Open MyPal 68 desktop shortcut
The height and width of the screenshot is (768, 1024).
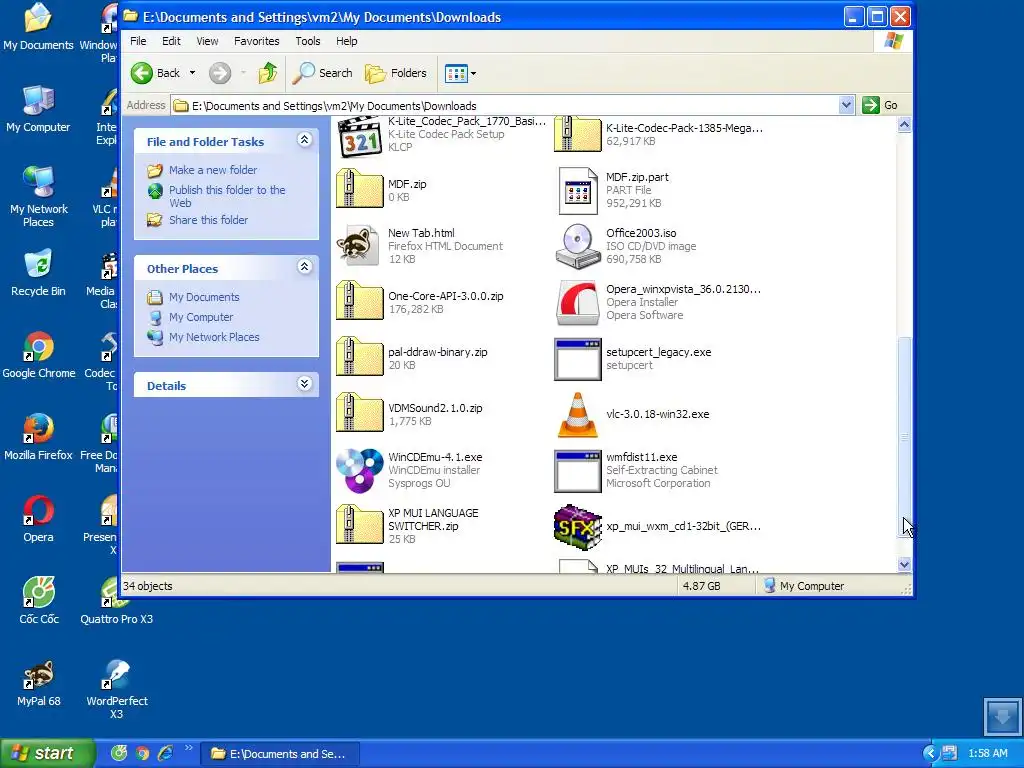pyautogui.click(x=39, y=683)
